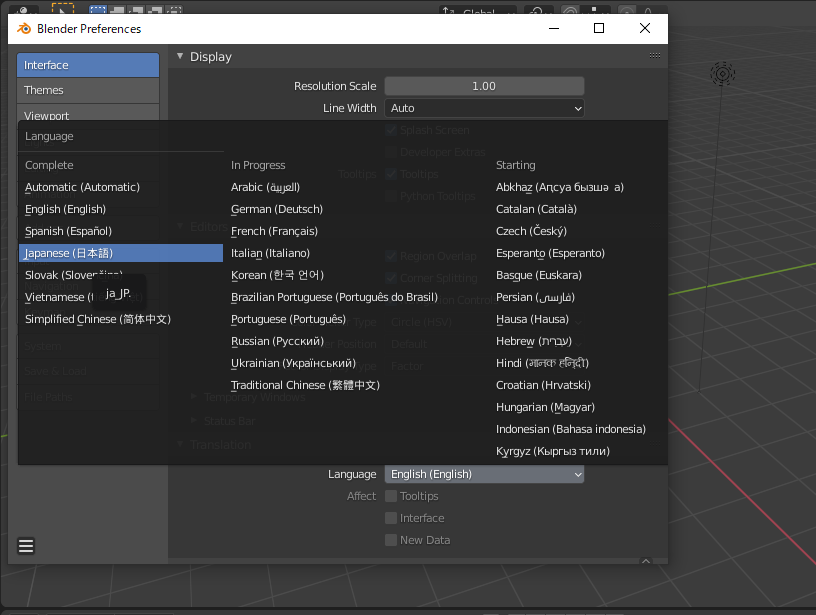Click the Display panel drag grip
This screenshot has width=816, height=615.
point(655,56)
